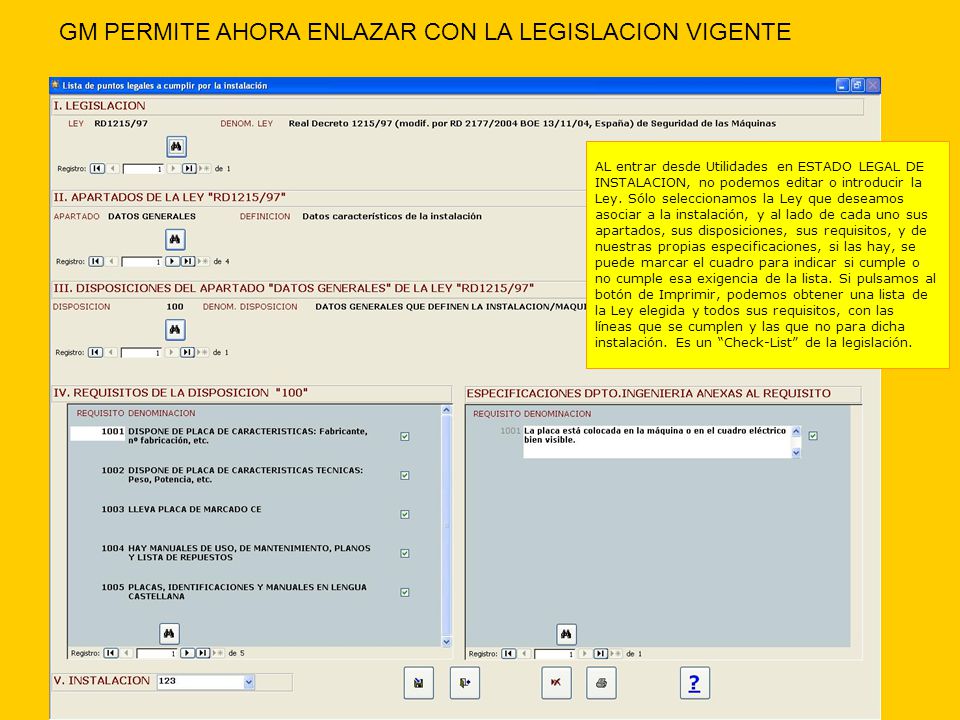
Task: Toggle checkbox for 1005 PLACAS, IDENTIFICACIONES
Action: pyautogui.click(x=405, y=593)
